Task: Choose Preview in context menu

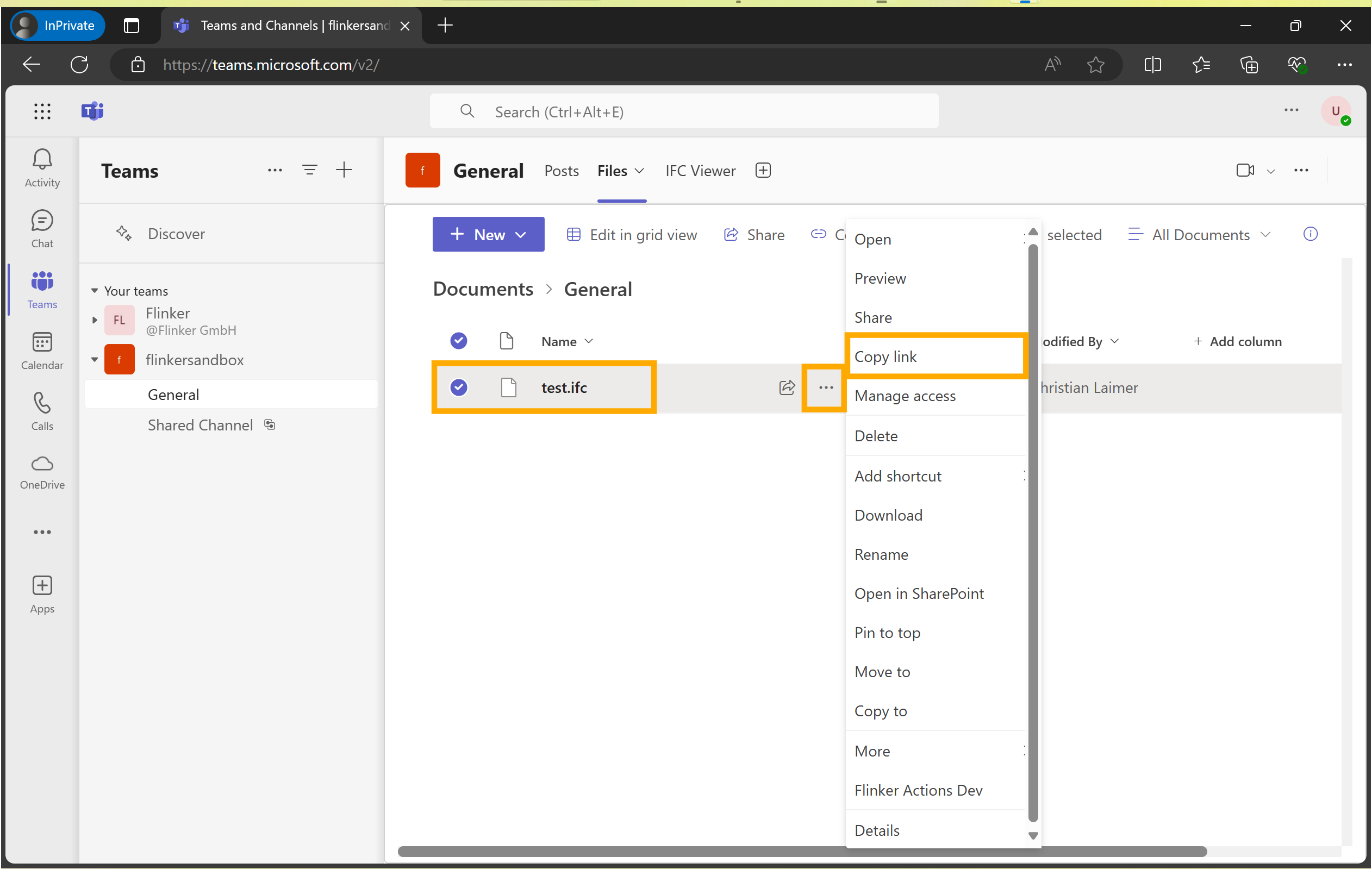Action: [936, 278]
